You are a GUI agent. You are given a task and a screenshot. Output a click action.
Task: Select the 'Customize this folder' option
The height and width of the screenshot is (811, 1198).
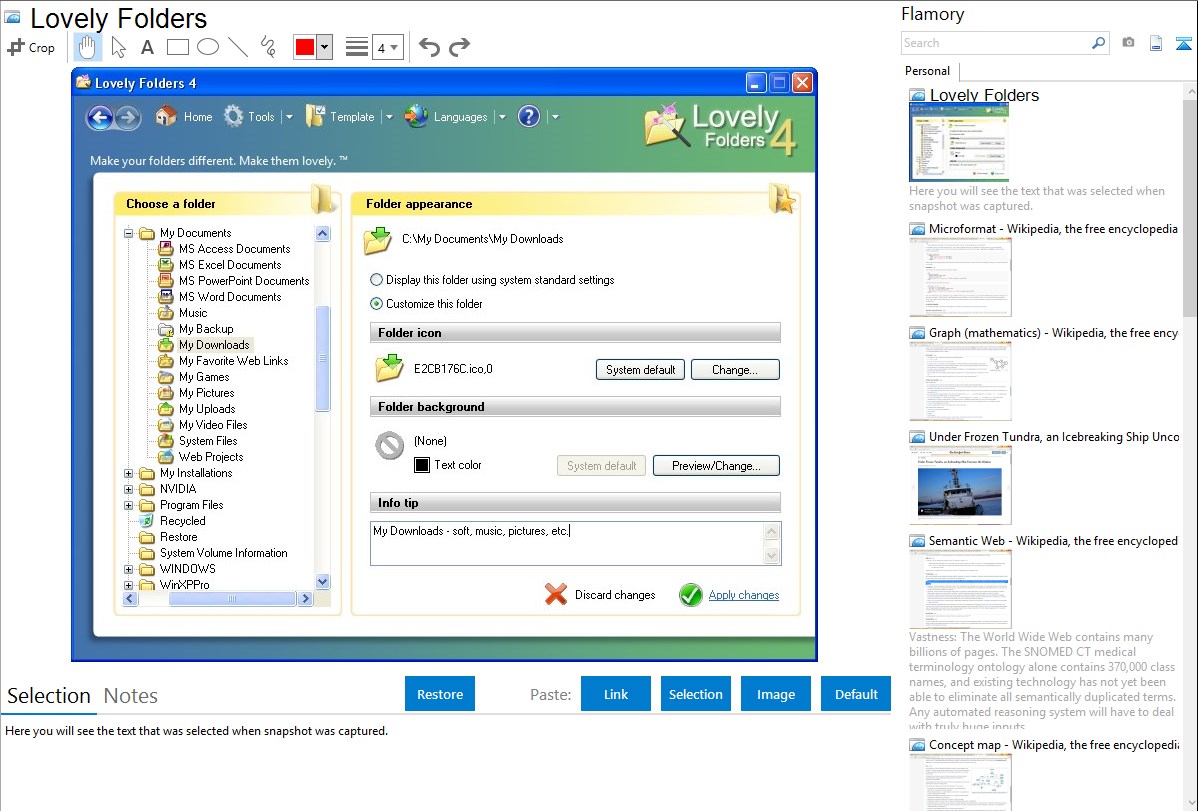pyautogui.click(x=377, y=304)
